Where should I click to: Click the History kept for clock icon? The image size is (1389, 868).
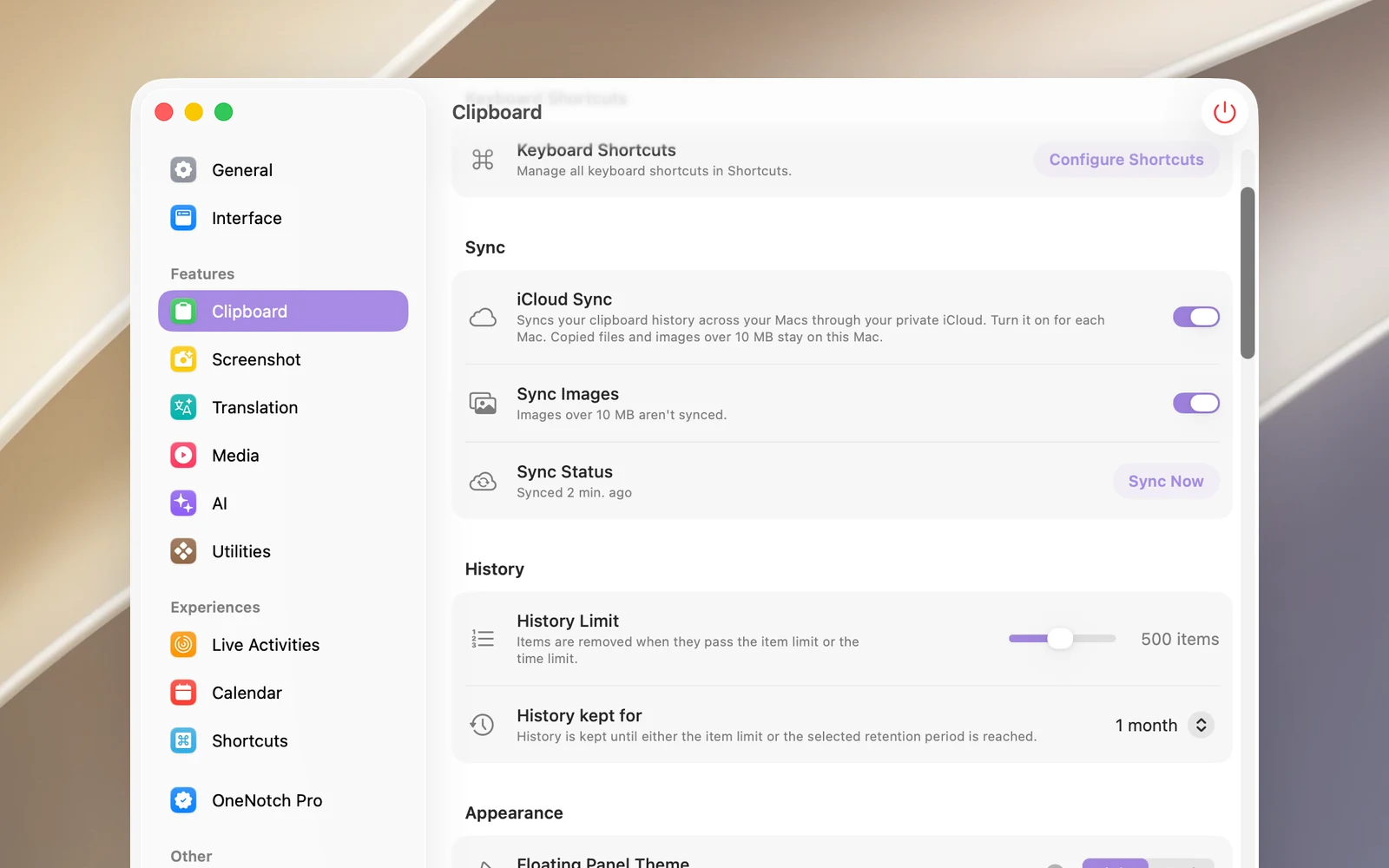pos(482,725)
